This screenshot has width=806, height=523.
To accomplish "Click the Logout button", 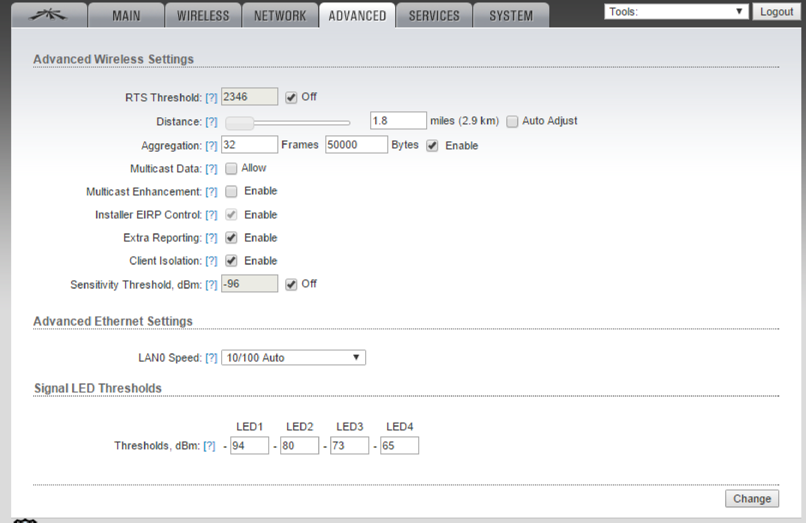I will click(776, 11).
